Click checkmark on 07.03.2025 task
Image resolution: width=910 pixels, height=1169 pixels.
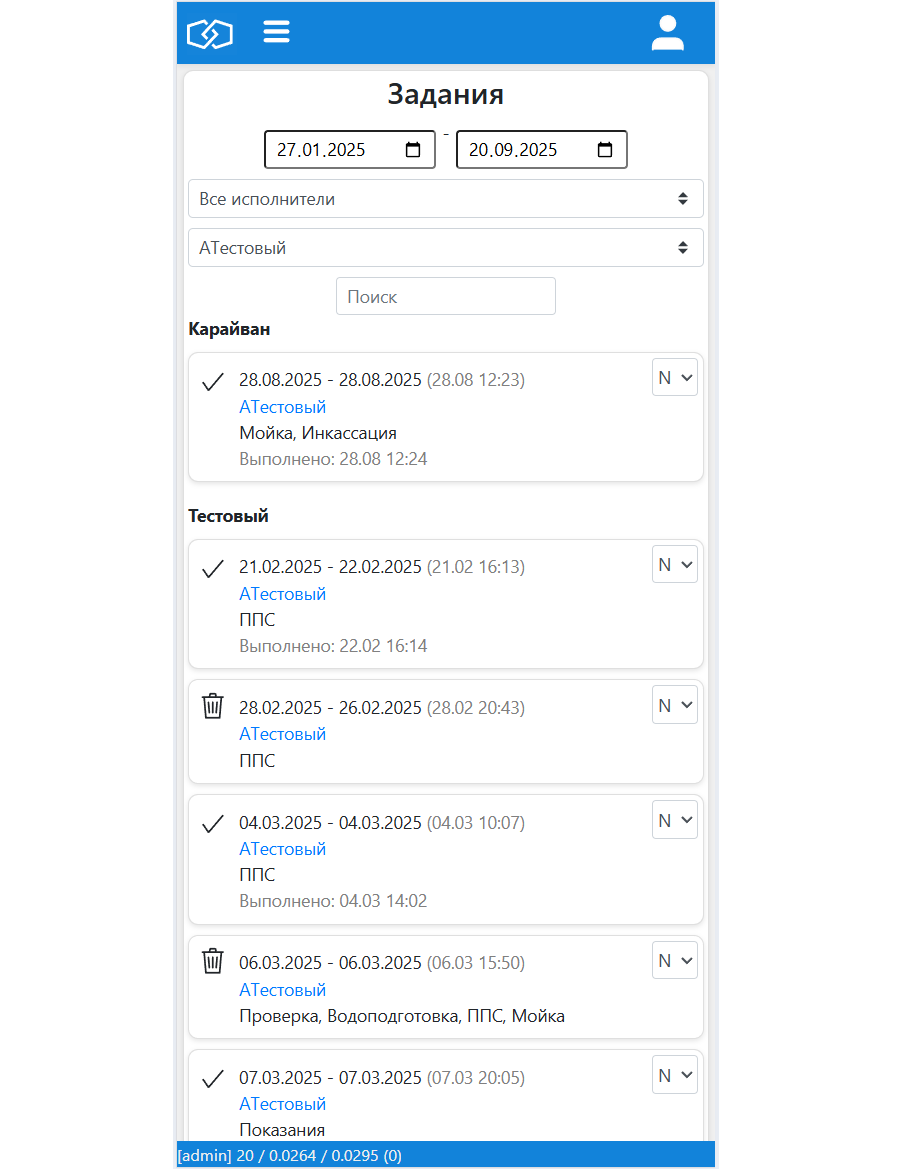point(212,1079)
